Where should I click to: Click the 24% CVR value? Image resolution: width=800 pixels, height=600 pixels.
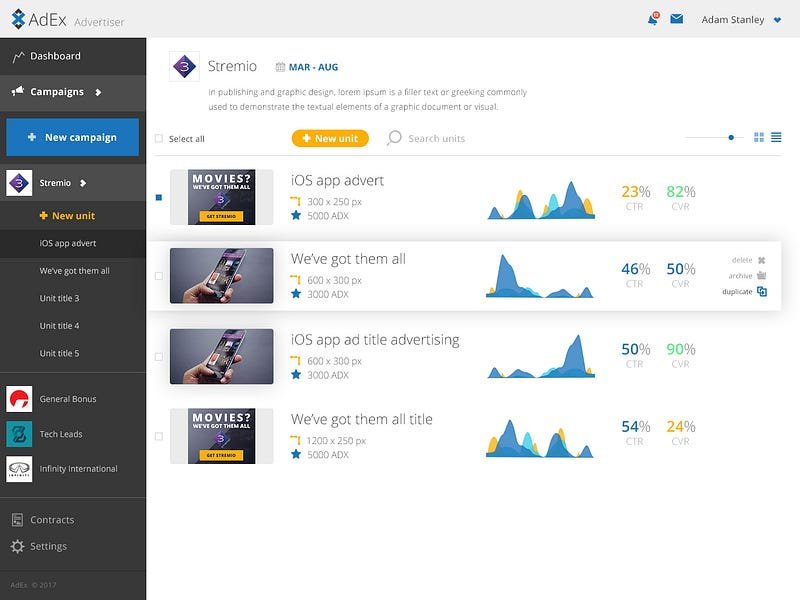click(x=681, y=427)
